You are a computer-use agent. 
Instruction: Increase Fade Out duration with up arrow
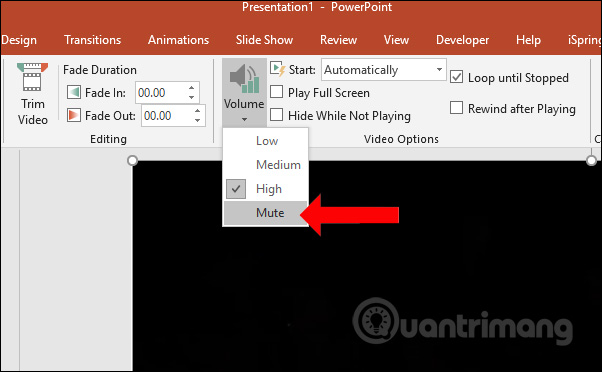click(x=197, y=111)
